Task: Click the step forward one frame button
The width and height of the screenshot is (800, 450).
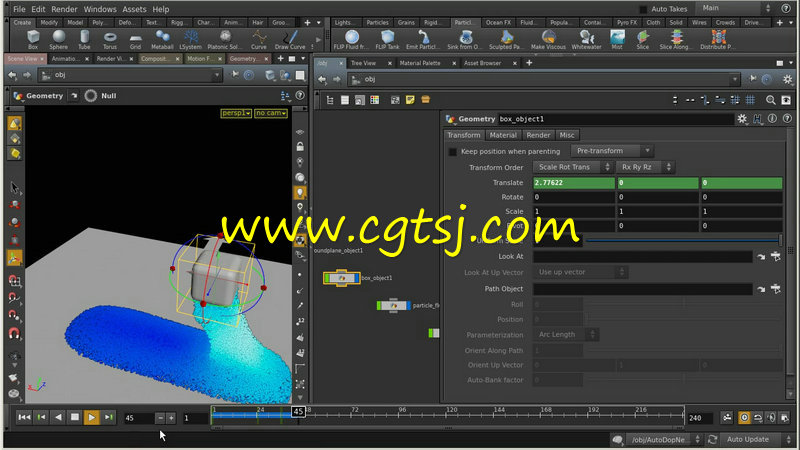Action: coord(109,417)
